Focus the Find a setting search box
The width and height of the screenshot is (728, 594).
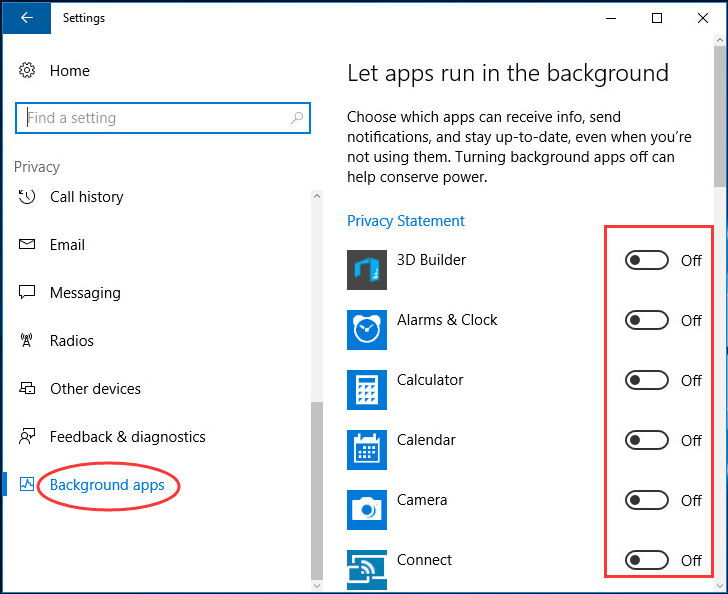(162, 118)
